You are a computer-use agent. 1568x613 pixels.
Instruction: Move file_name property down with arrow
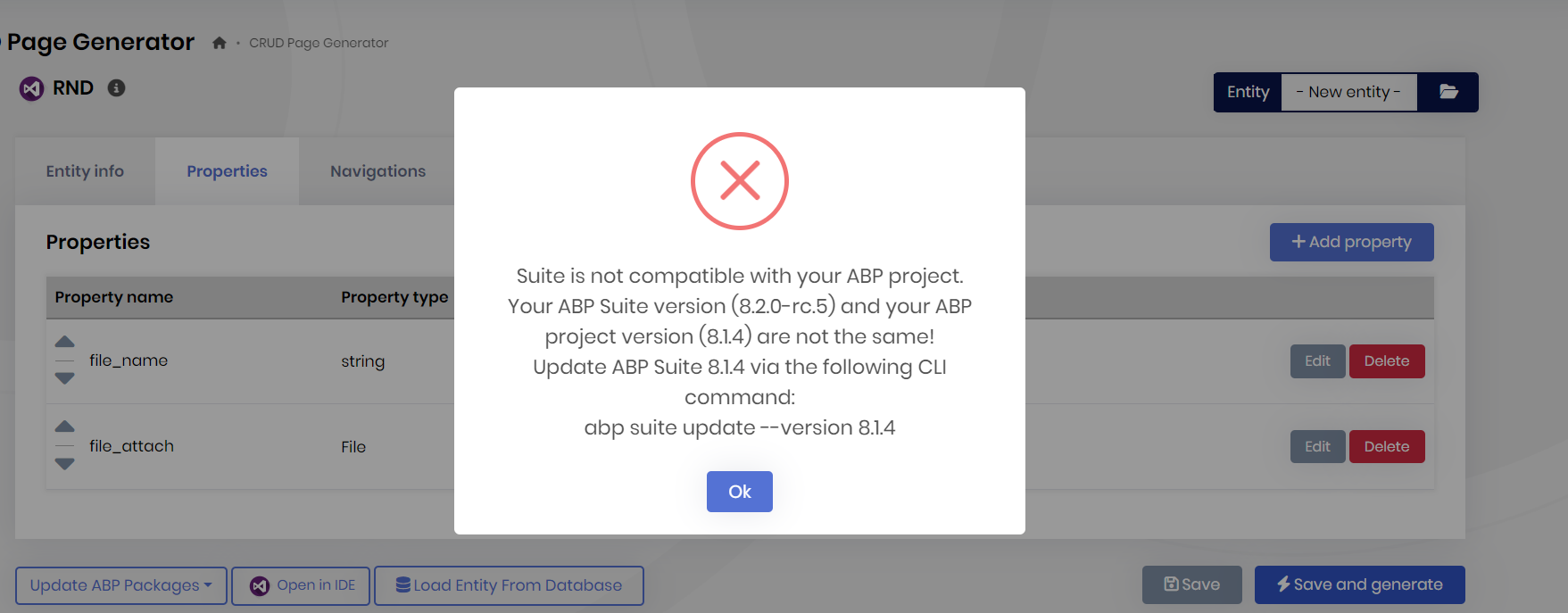pos(65,378)
